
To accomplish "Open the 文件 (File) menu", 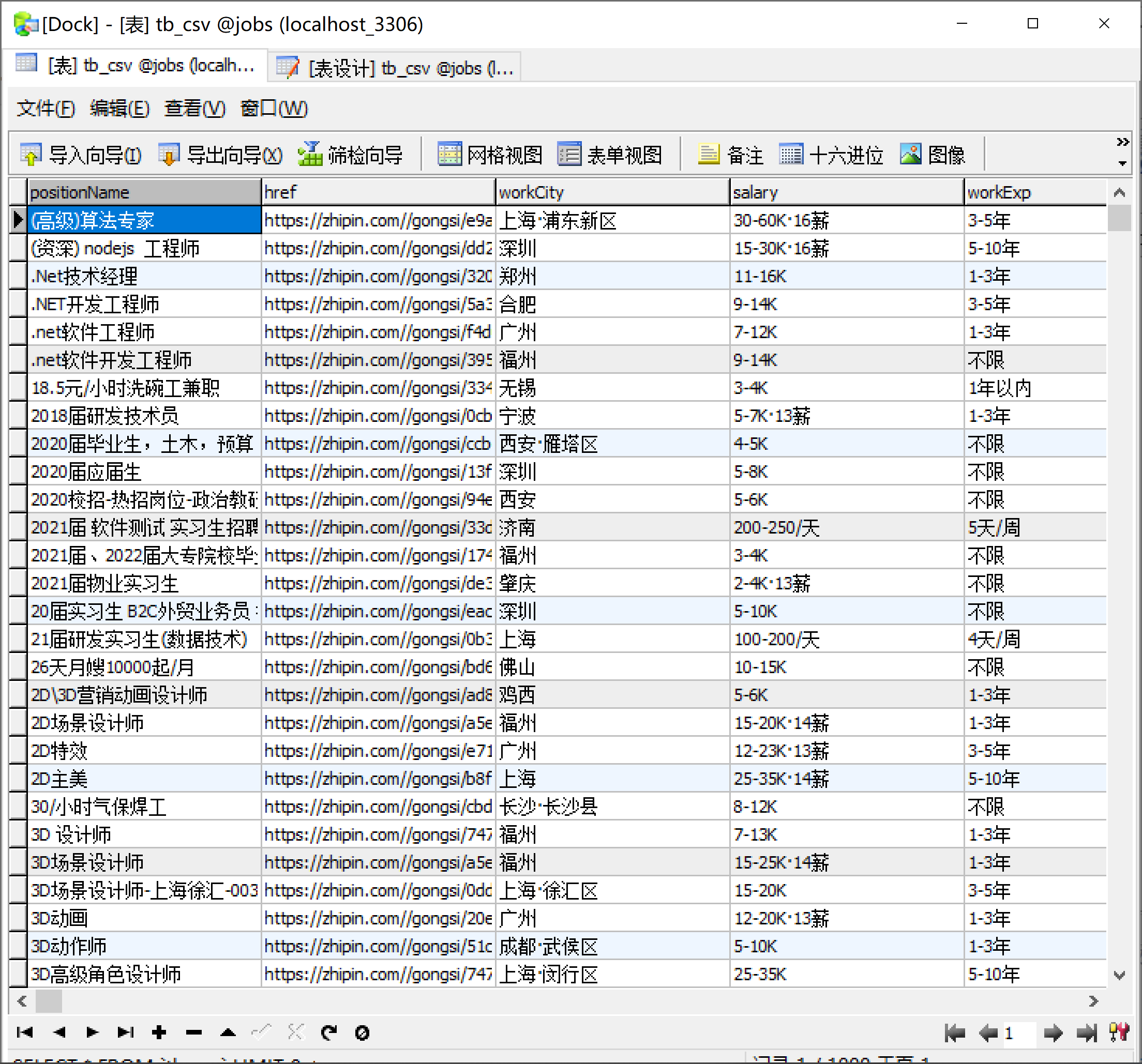I will [45, 109].
